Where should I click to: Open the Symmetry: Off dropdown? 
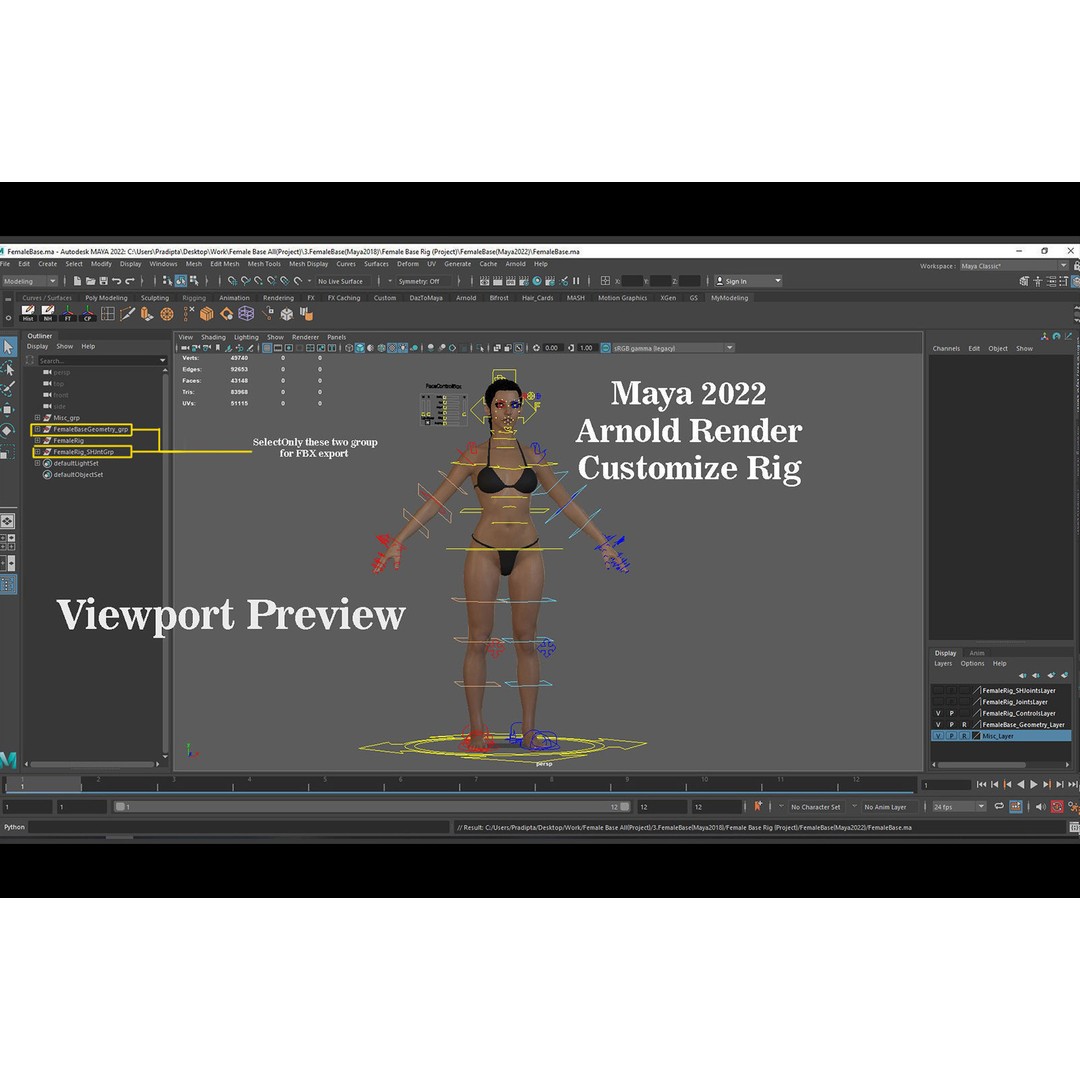pos(423,281)
